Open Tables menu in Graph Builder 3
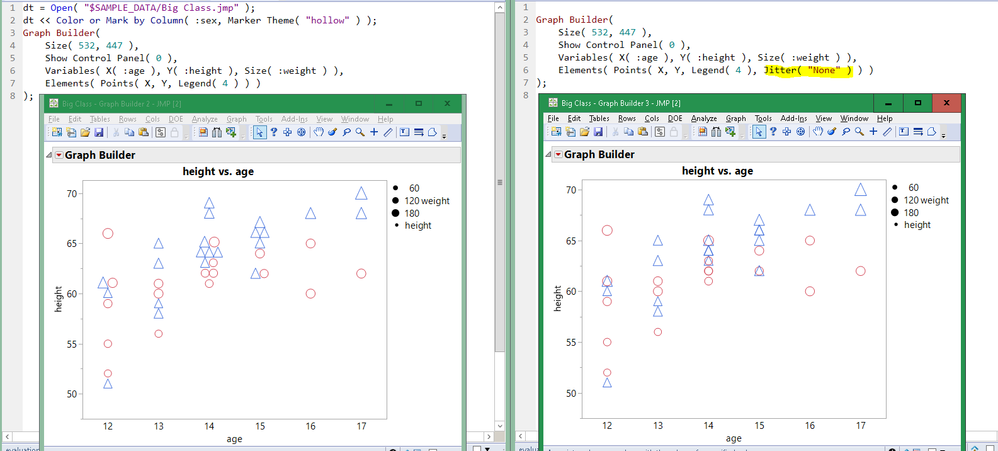The width and height of the screenshot is (998, 451). 599,118
